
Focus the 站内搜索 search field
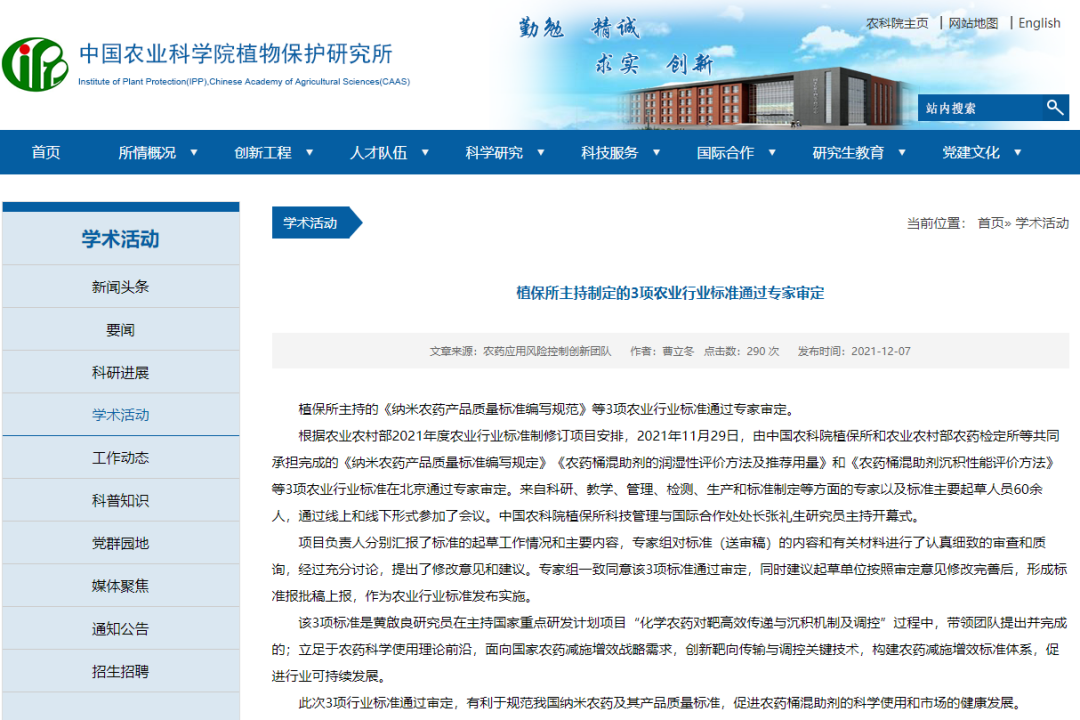coord(981,108)
